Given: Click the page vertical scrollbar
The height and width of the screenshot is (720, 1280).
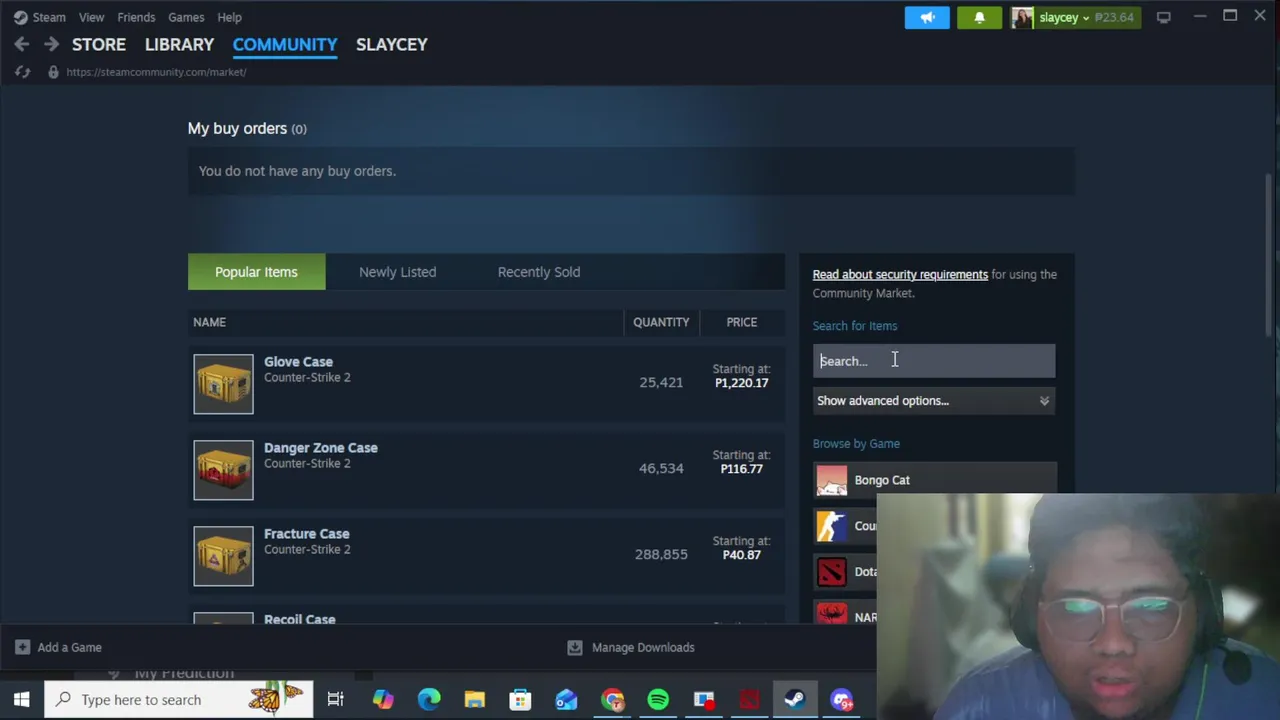Looking at the screenshot, I should tap(1269, 255).
